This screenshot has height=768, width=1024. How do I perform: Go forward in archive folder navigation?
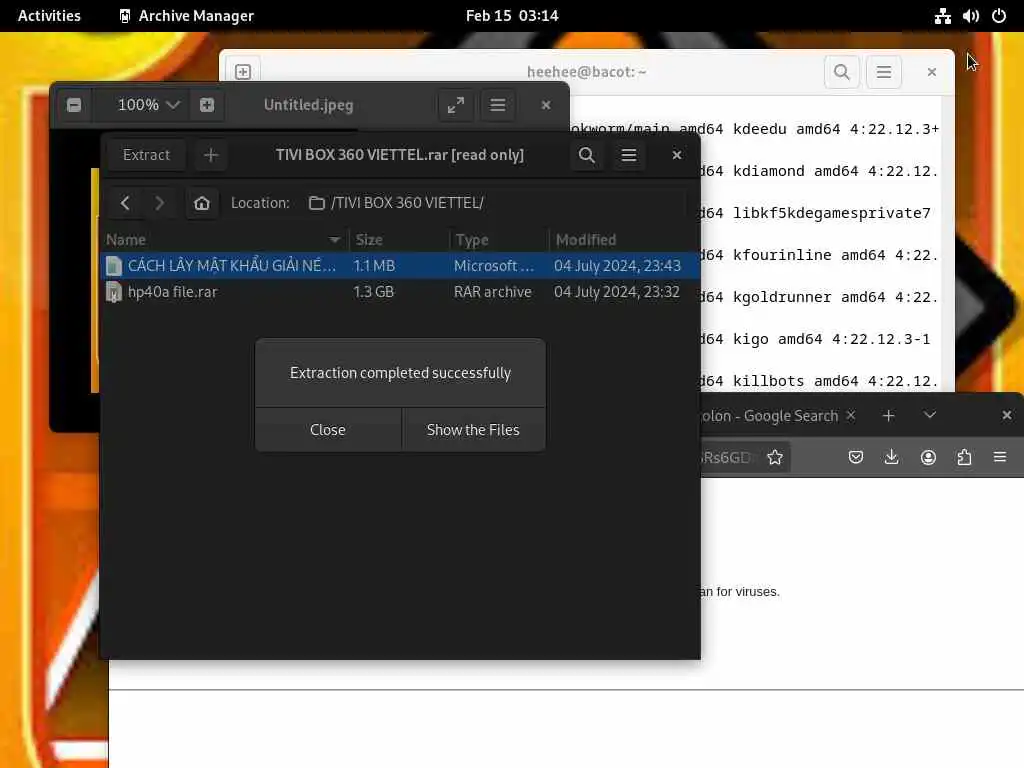tap(159, 203)
